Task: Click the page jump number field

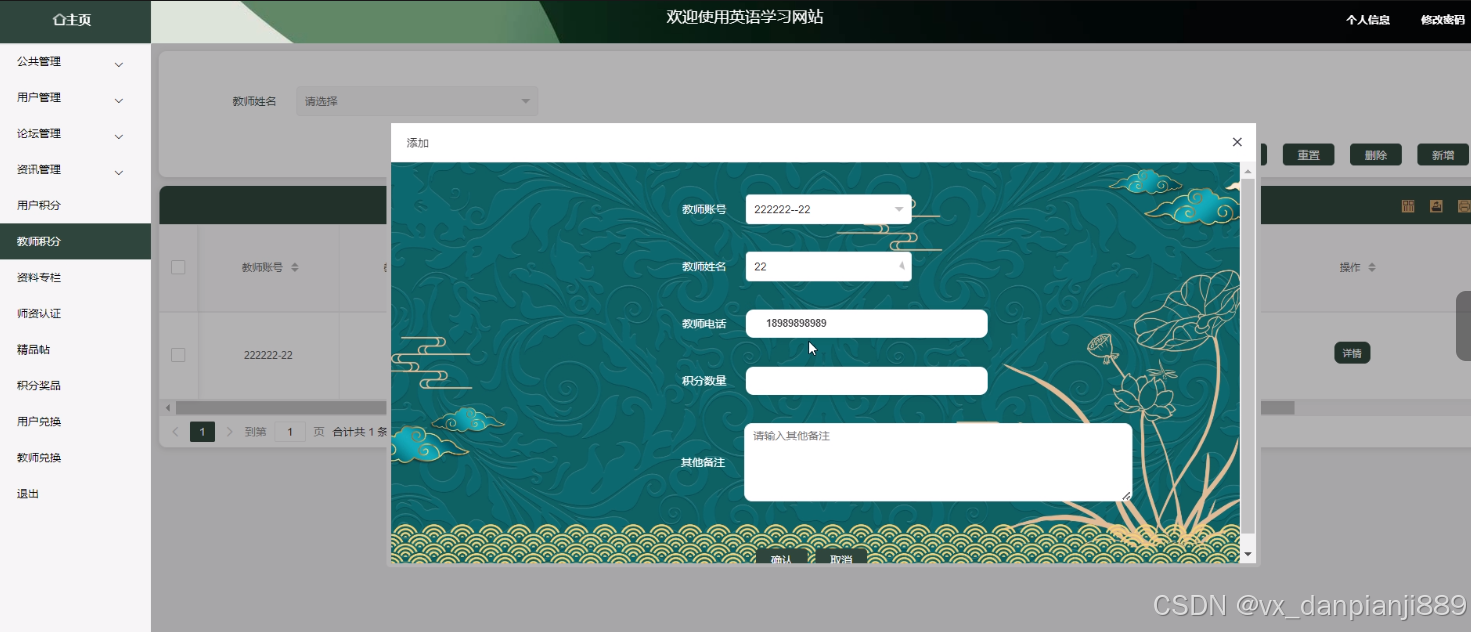Action: (x=290, y=432)
